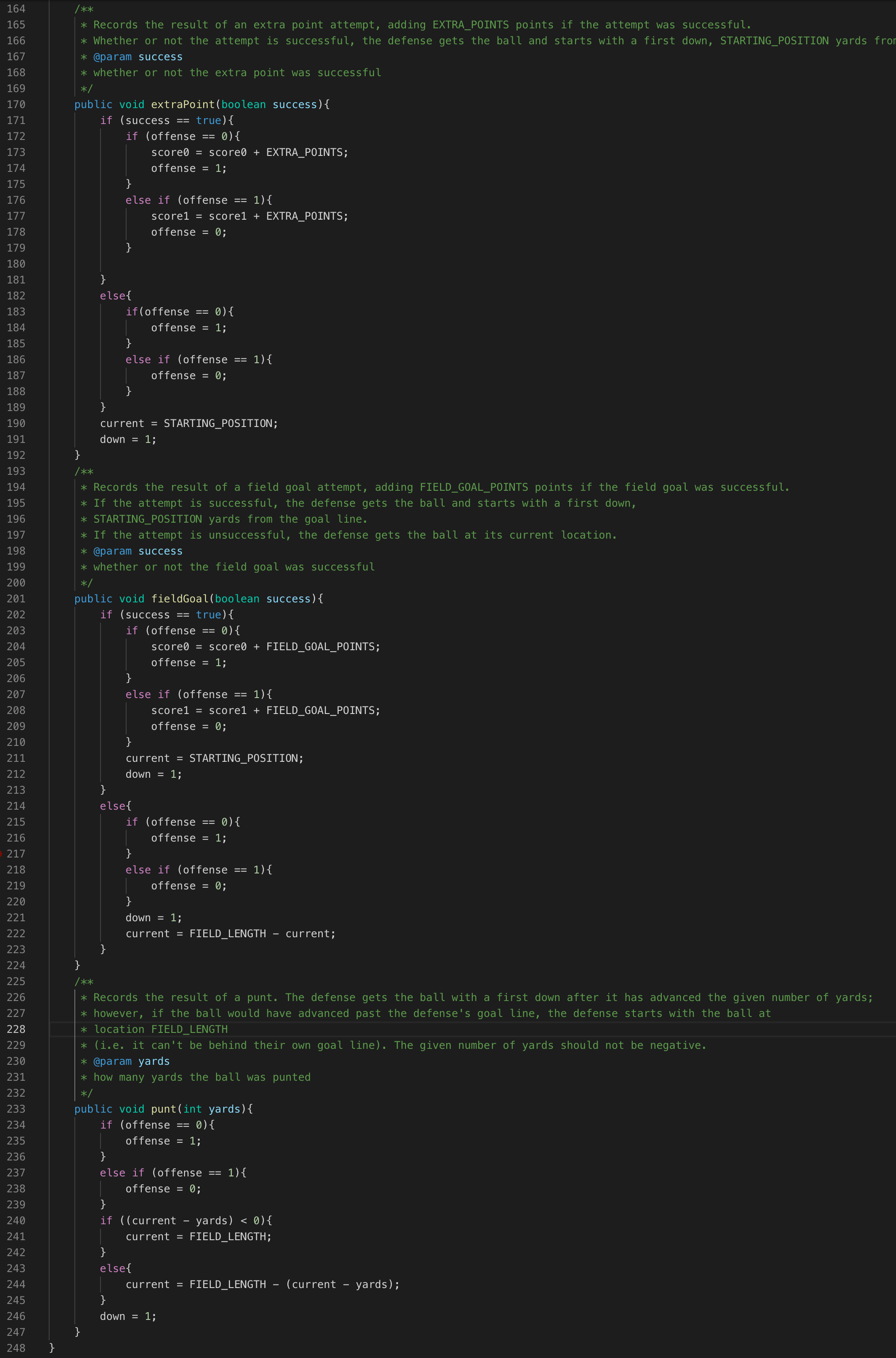Click the true keyword on line 202
This screenshot has width=896, height=1358.
click(209, 615)
